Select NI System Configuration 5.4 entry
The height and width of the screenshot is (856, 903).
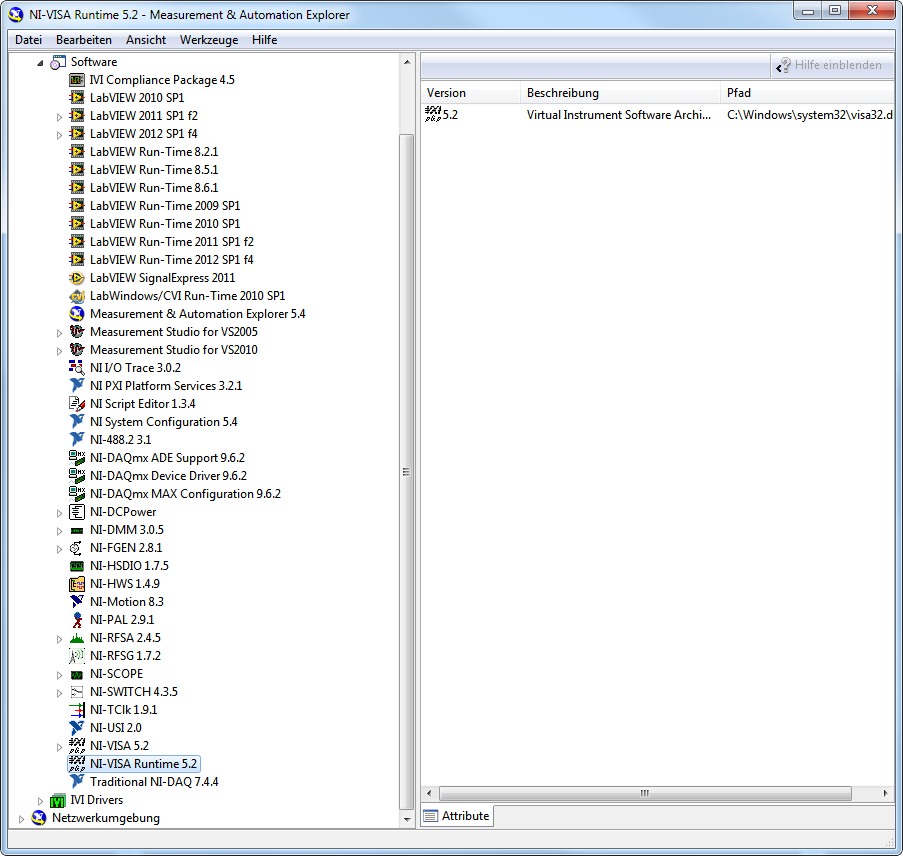pos(164,422)
